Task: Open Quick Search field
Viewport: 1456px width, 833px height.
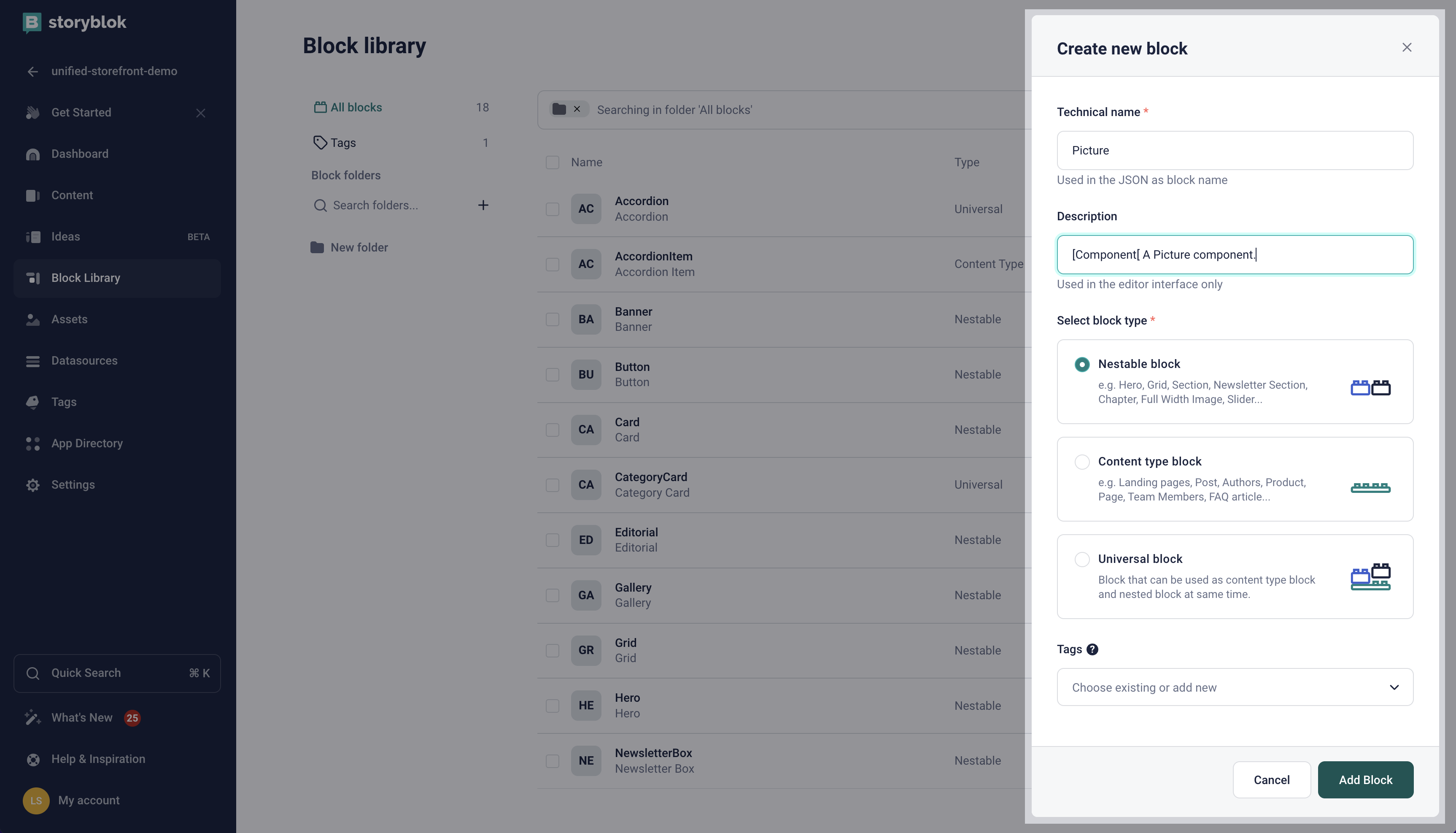Action: point(117,673)
